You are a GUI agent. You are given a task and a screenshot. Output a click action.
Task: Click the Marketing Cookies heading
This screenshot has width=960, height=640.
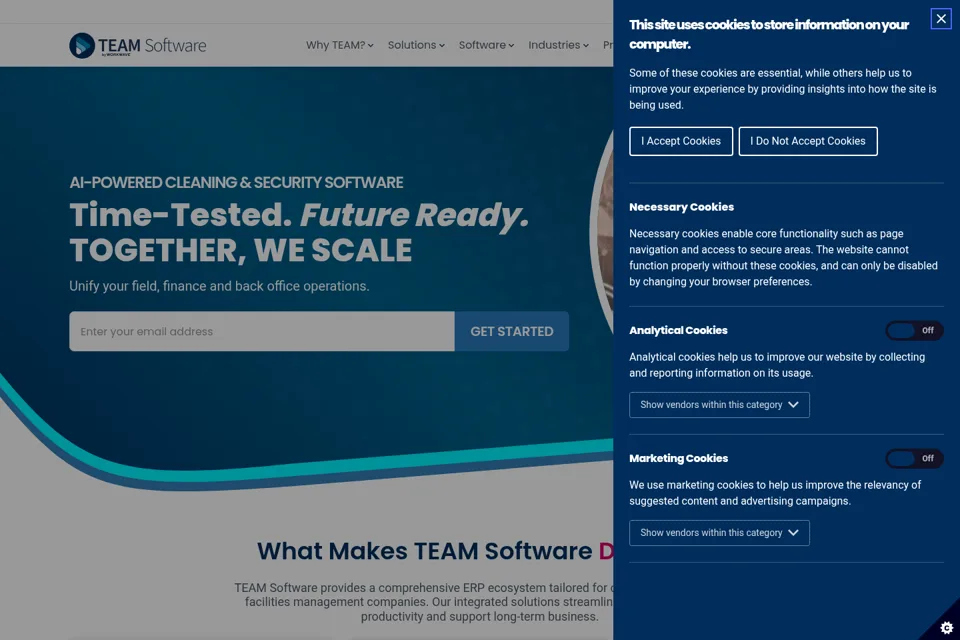pos(678,459)
